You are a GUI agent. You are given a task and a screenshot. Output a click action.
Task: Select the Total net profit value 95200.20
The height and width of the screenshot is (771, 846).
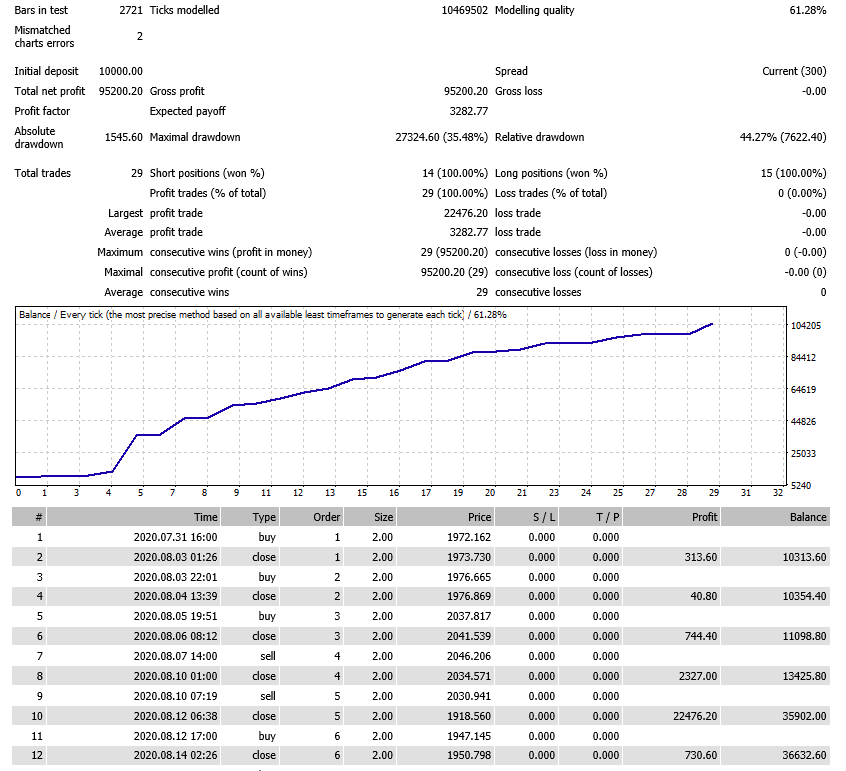121,91
